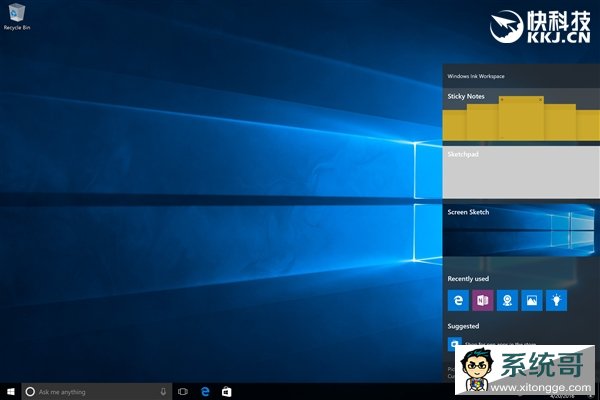Click the 'Suggested' heading
The height and width of the screenshot is (400, 600).
pos(463,326)
